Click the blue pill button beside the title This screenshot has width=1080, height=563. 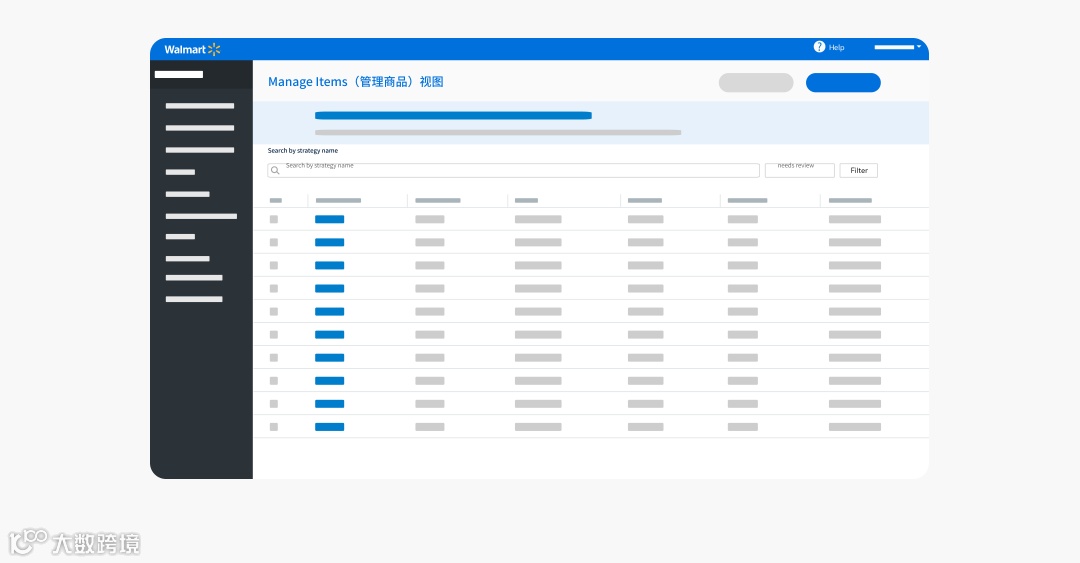pos(843,83)
